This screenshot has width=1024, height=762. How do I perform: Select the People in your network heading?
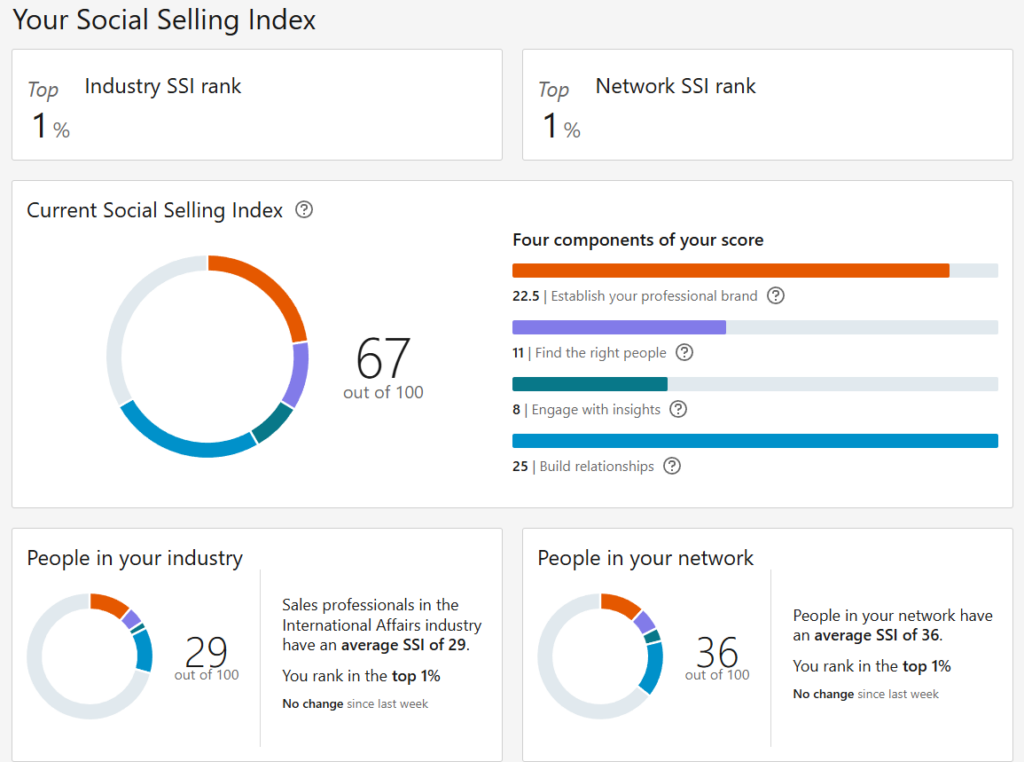click(645, 558)
